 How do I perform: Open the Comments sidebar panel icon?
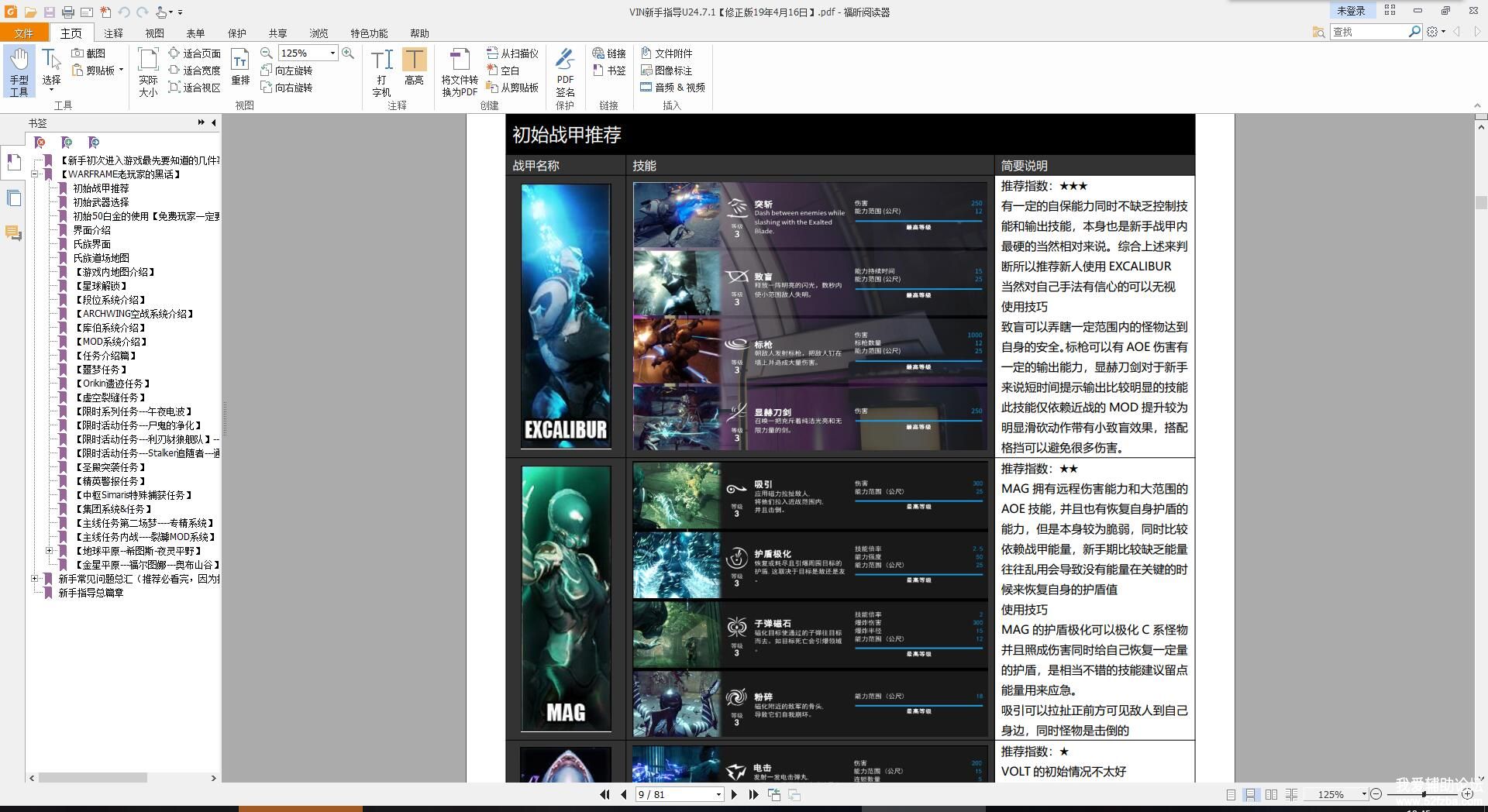(13, 232)
